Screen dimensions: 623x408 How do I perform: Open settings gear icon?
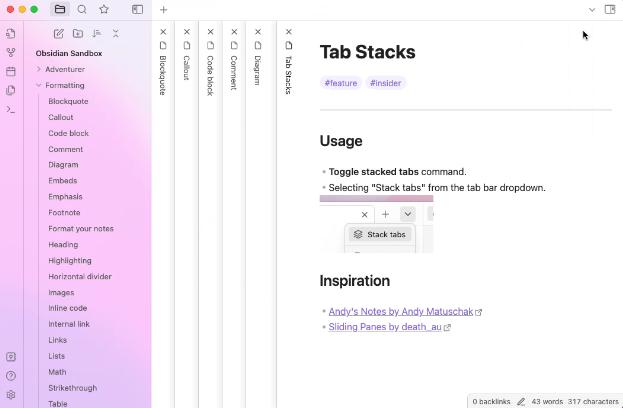[x=11, y=395]
